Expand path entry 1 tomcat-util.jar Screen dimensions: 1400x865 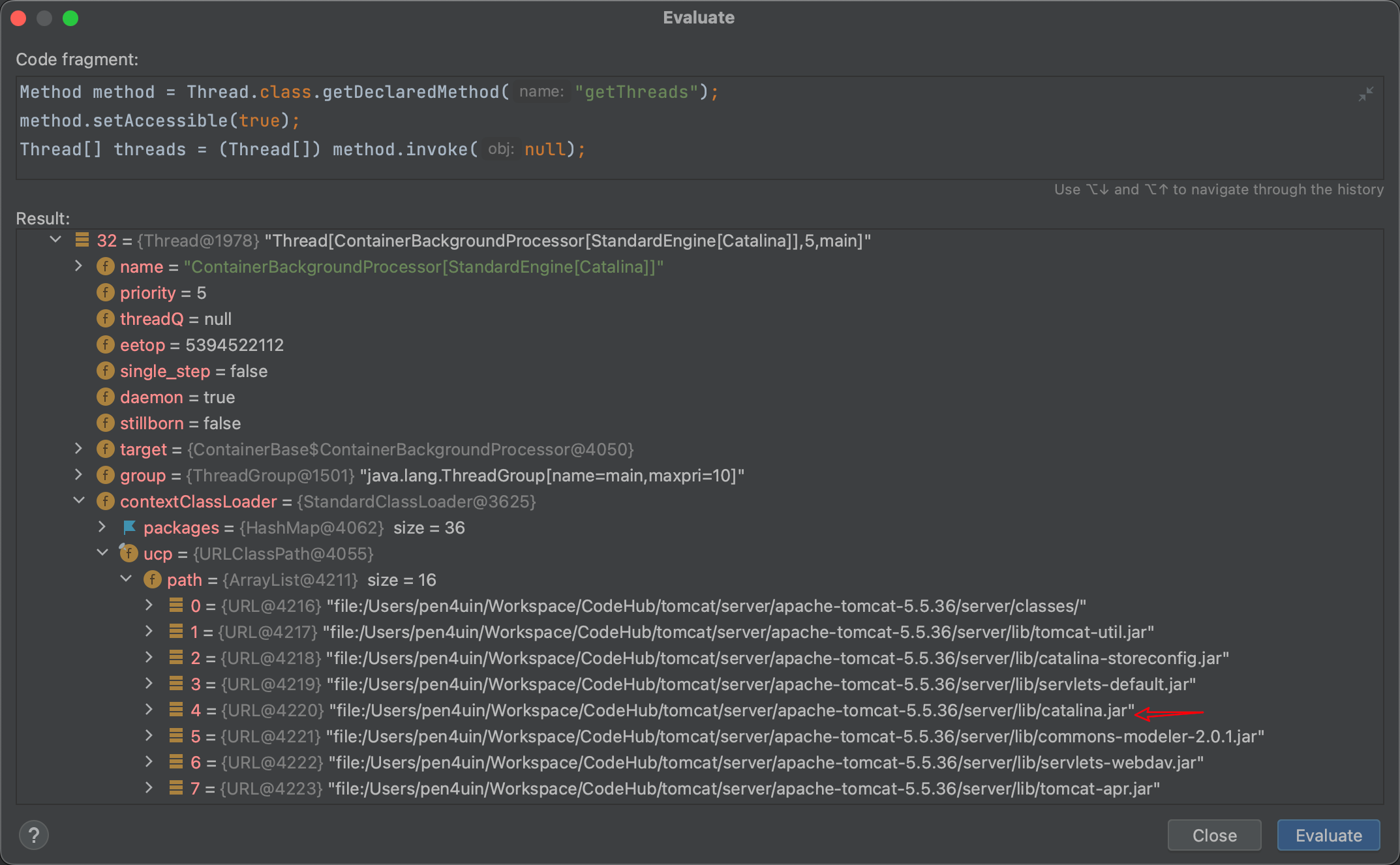149,631
